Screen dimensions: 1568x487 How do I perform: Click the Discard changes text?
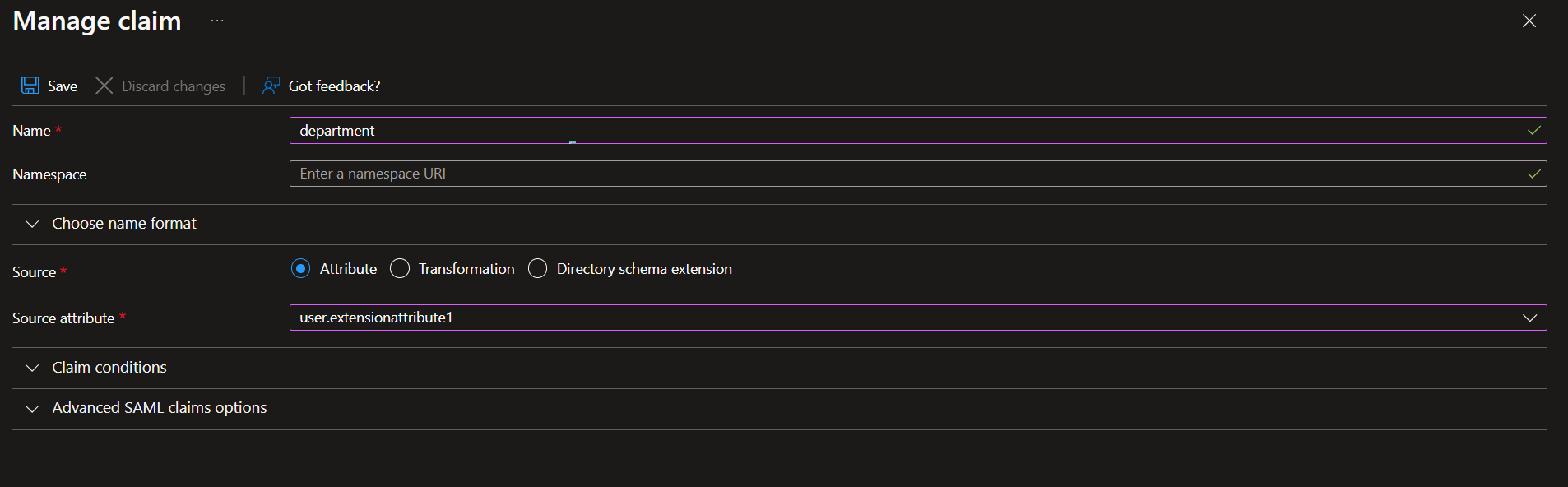(x=174, y=86)
